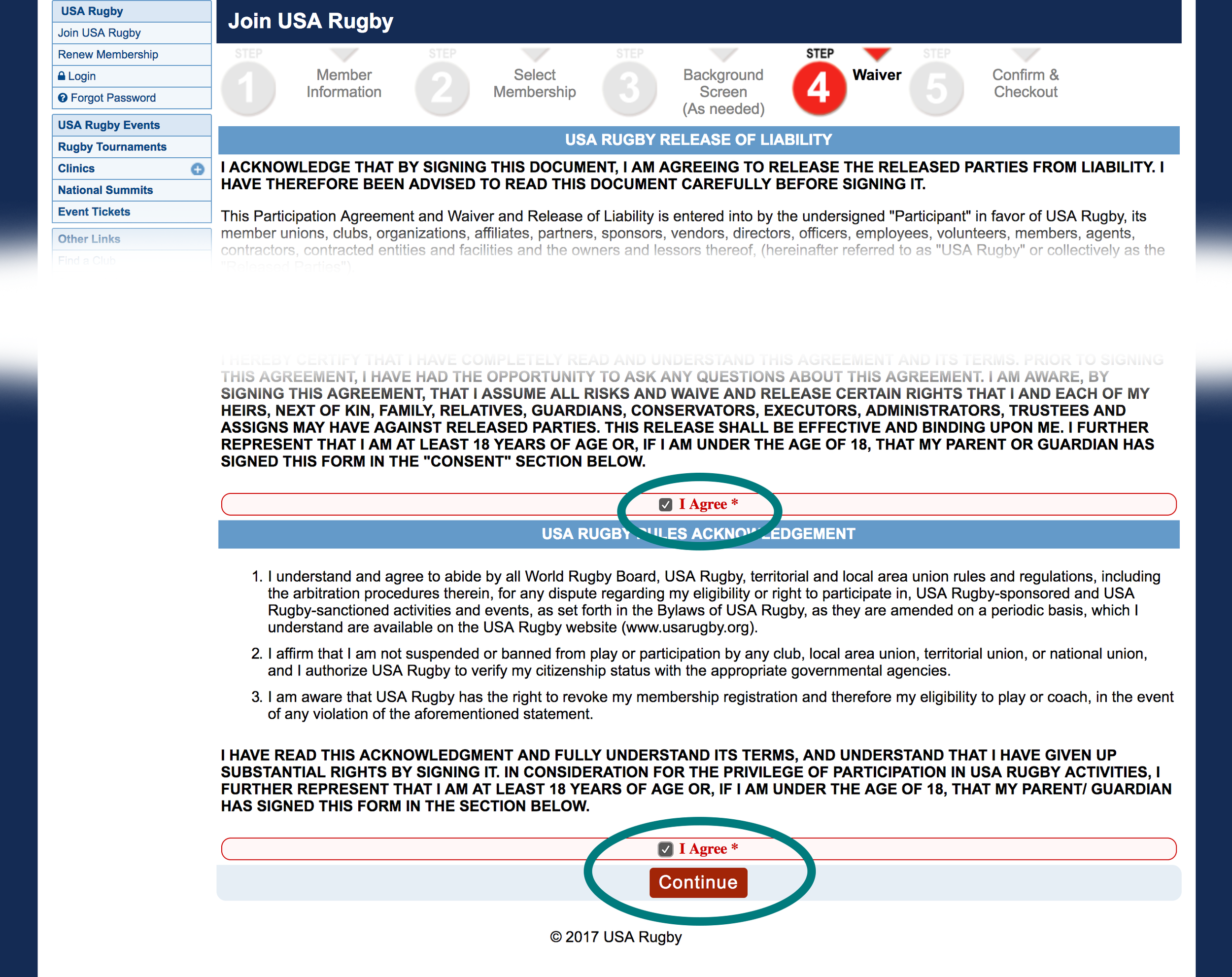The height and width of the screenshot is (977, 1232).
Task: Open the Join USA Rugby sidebar link
Action: (x=132, y=33)
